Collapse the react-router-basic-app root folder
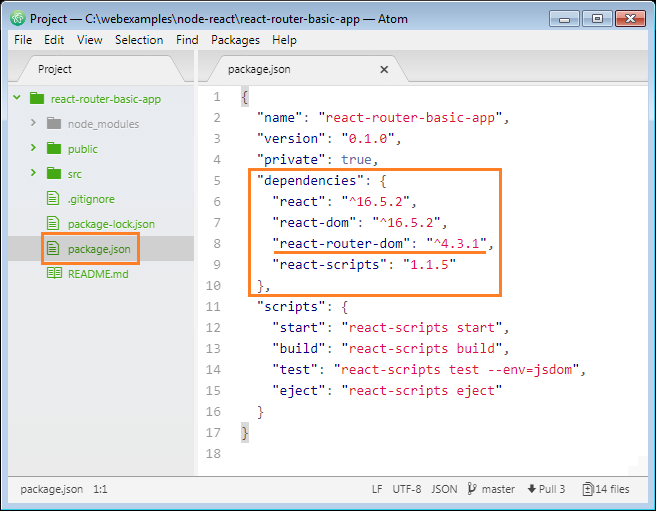 pyautogui.click(x=17, y=98)
